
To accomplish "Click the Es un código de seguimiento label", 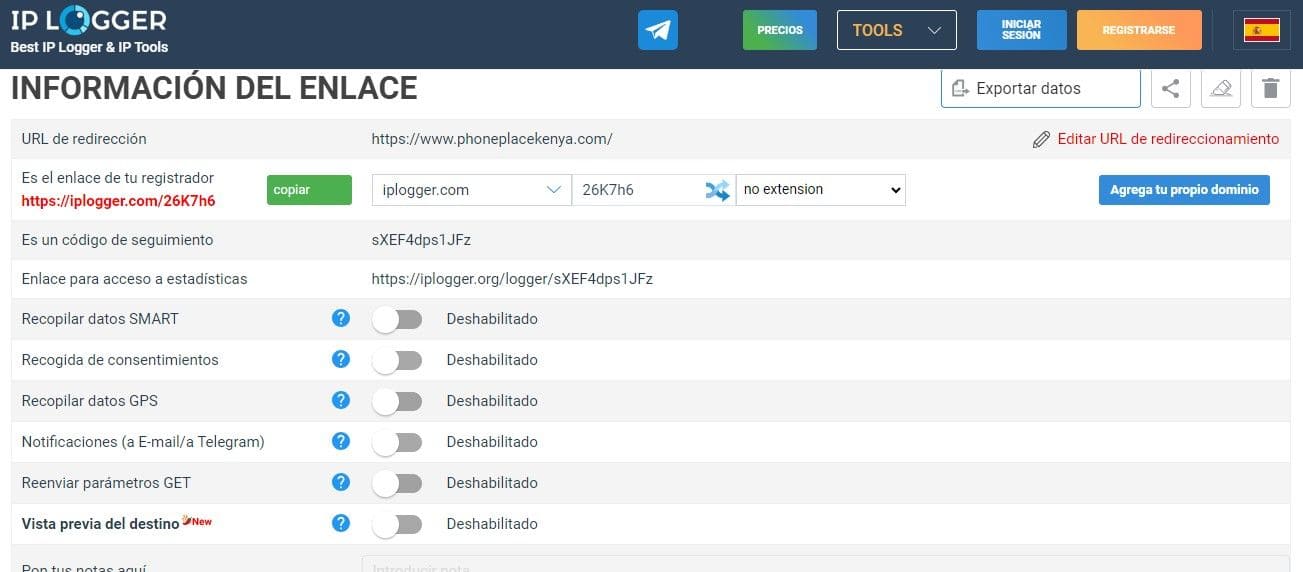I will 117,240.
